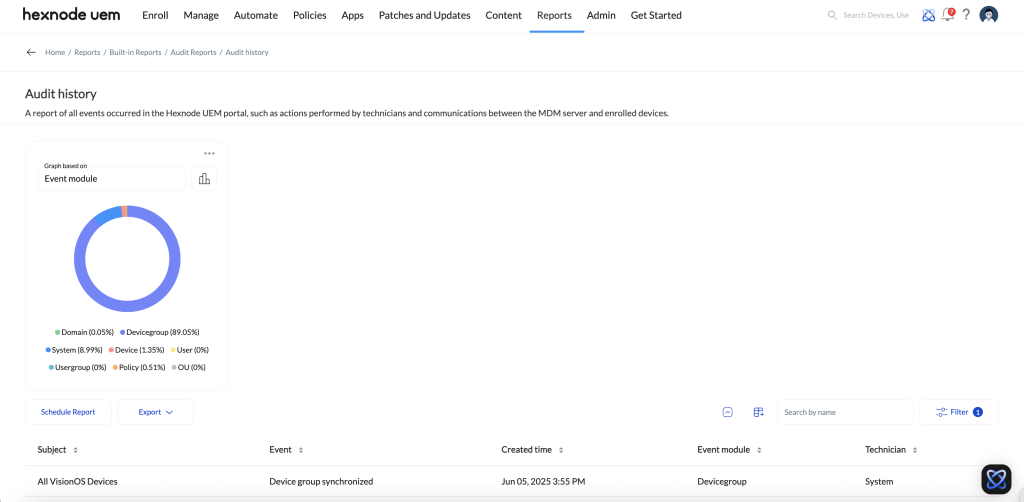Image resolution: width=1024 pixels, height=502 pixels.
Task: Go to Patches and Updates tab
Action: click(424, 15)
